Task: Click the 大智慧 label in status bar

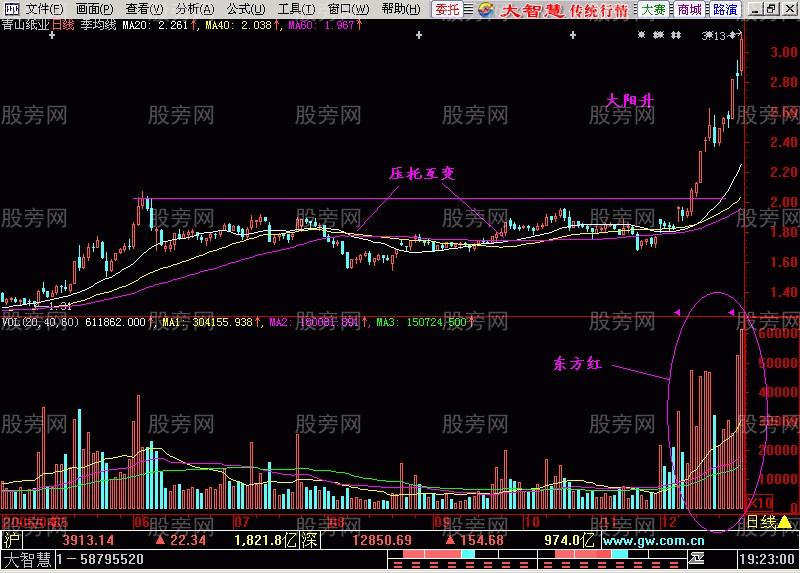Action: coord(28,559)
